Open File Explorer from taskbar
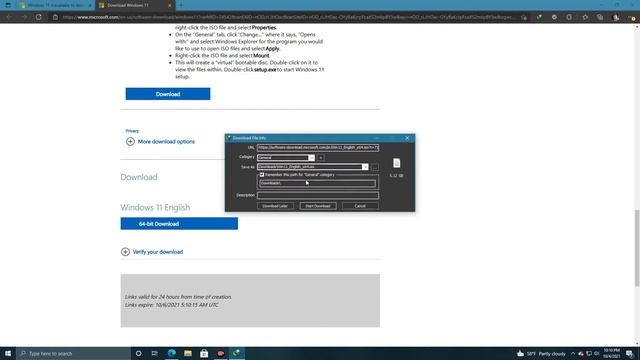The image size is (640, 360). [x=188, y=353]
